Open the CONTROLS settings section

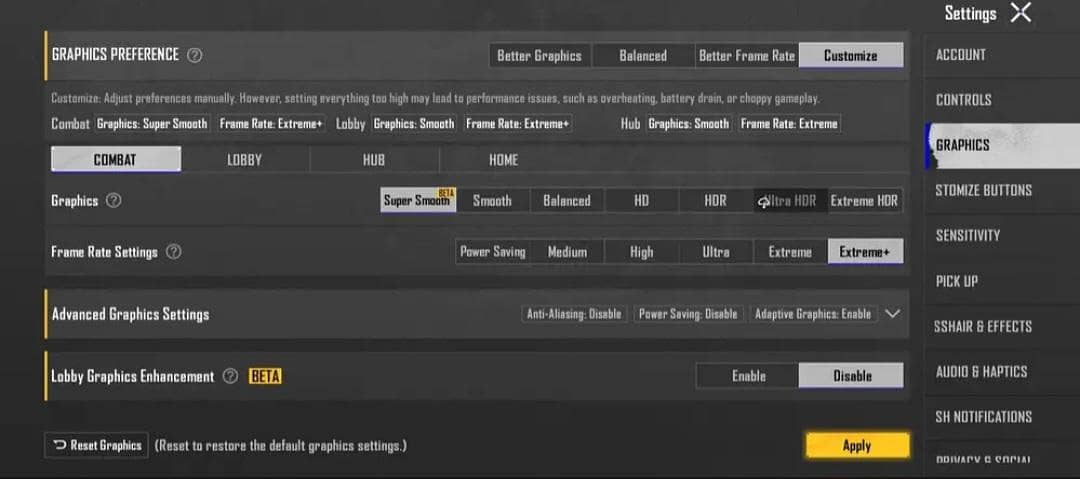964,100
